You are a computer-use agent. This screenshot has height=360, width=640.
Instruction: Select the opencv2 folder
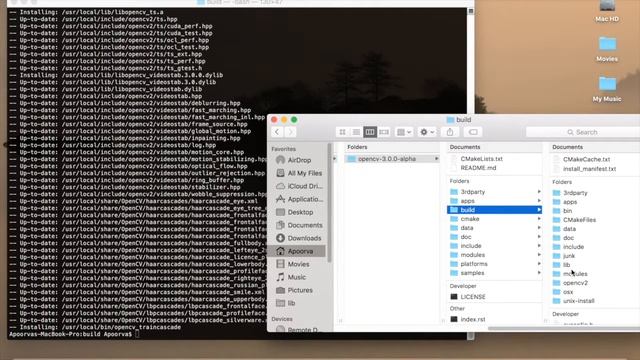tap(575, 283)
